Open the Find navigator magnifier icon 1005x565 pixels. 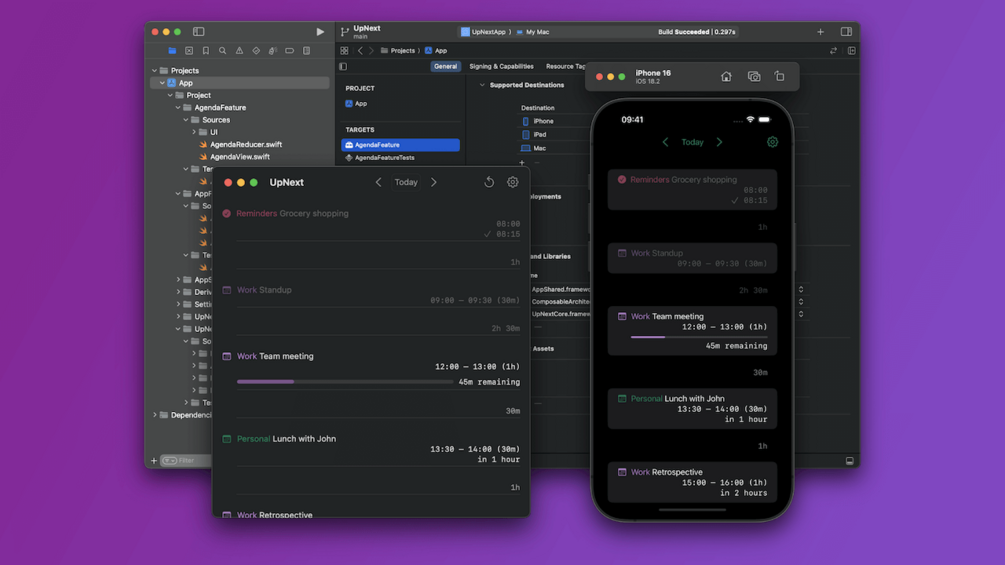tap(222, 51)
